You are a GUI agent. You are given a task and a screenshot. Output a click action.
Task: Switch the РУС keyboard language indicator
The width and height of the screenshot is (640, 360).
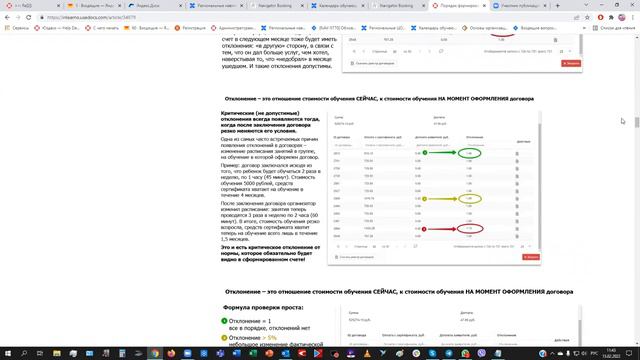tap(595, 353)
